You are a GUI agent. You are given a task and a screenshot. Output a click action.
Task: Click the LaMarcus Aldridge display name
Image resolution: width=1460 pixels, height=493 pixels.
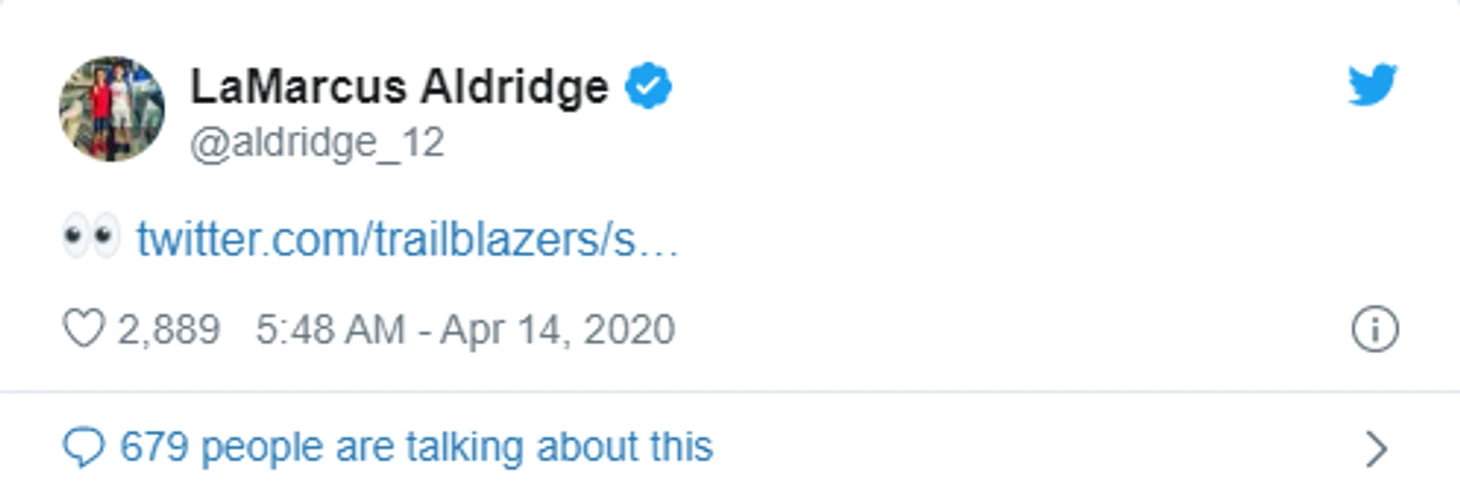click(x=399, y=87)
